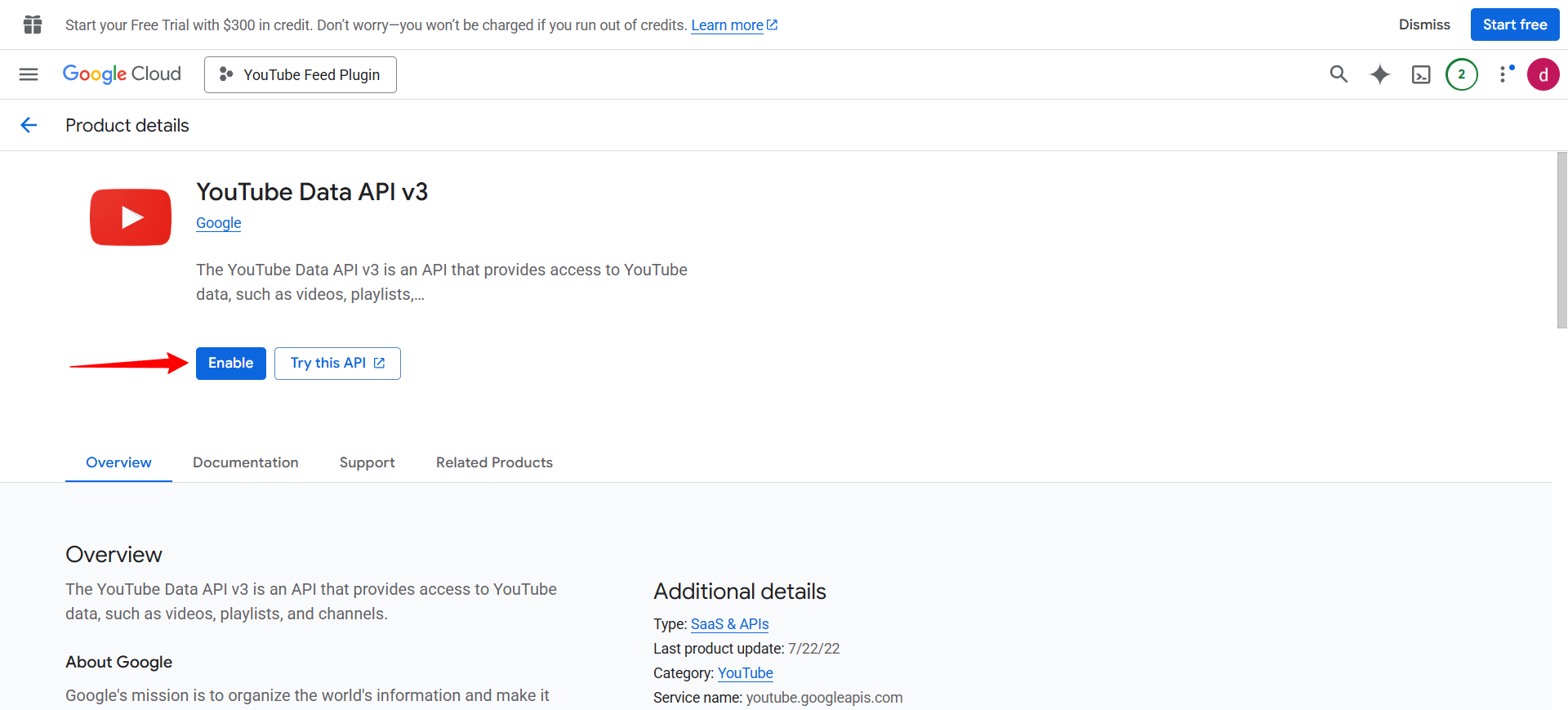Image resolution: width=1568 pixels, height=710 pixels.
Task: Open the notifications badge showing 2
Action: (1462, 74)
